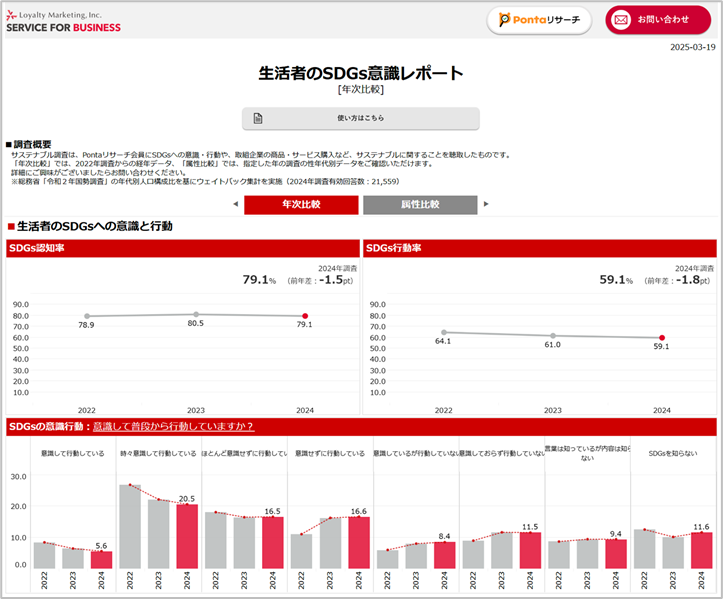723x599 pixels.
Task: Click the SDGsを知らない column label
Action: (x=673, y=453)
